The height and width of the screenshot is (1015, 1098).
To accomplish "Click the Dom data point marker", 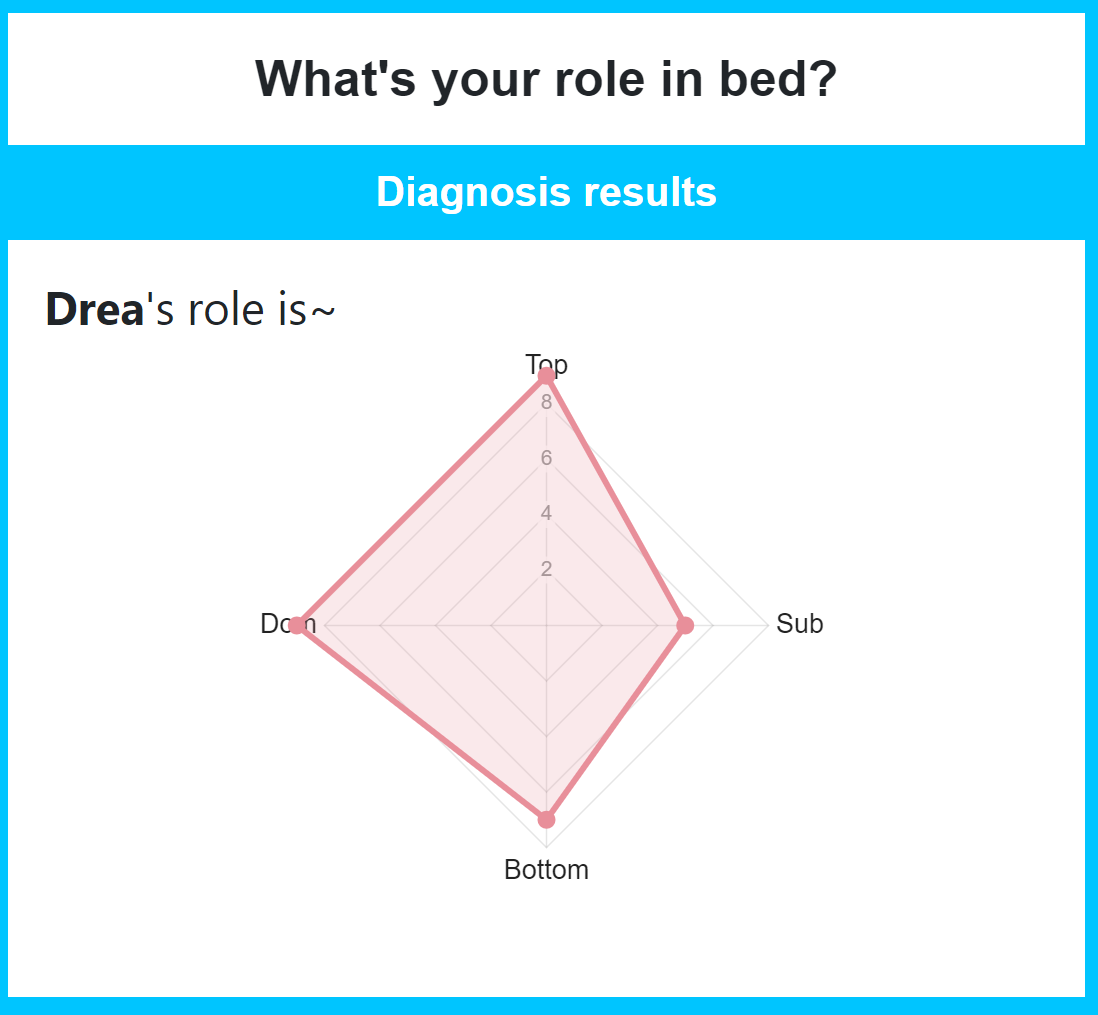I will coord(296,626).
